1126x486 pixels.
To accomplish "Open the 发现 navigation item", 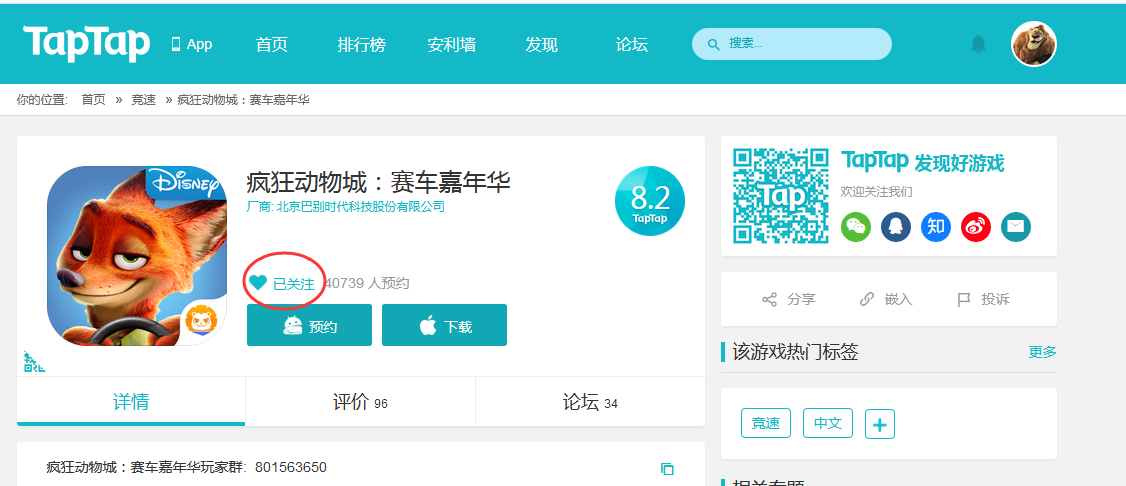I will (541, 45).
